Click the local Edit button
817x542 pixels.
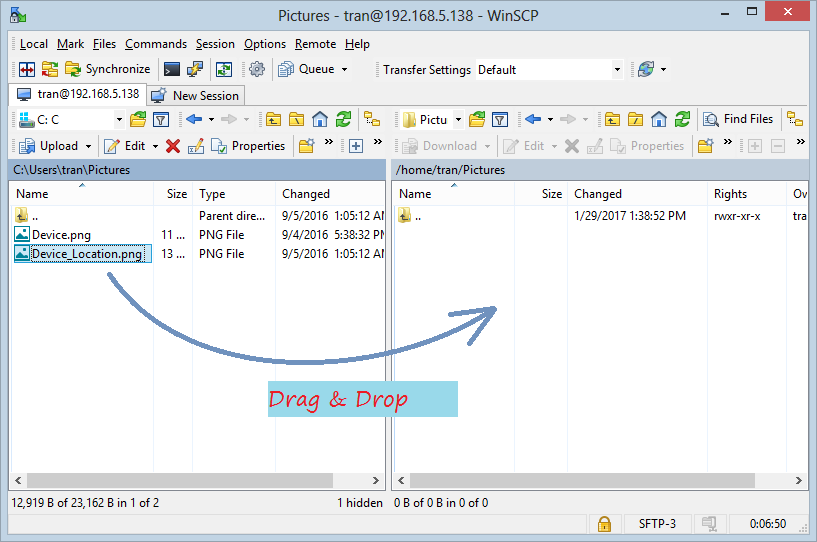[x=125, y=146]
